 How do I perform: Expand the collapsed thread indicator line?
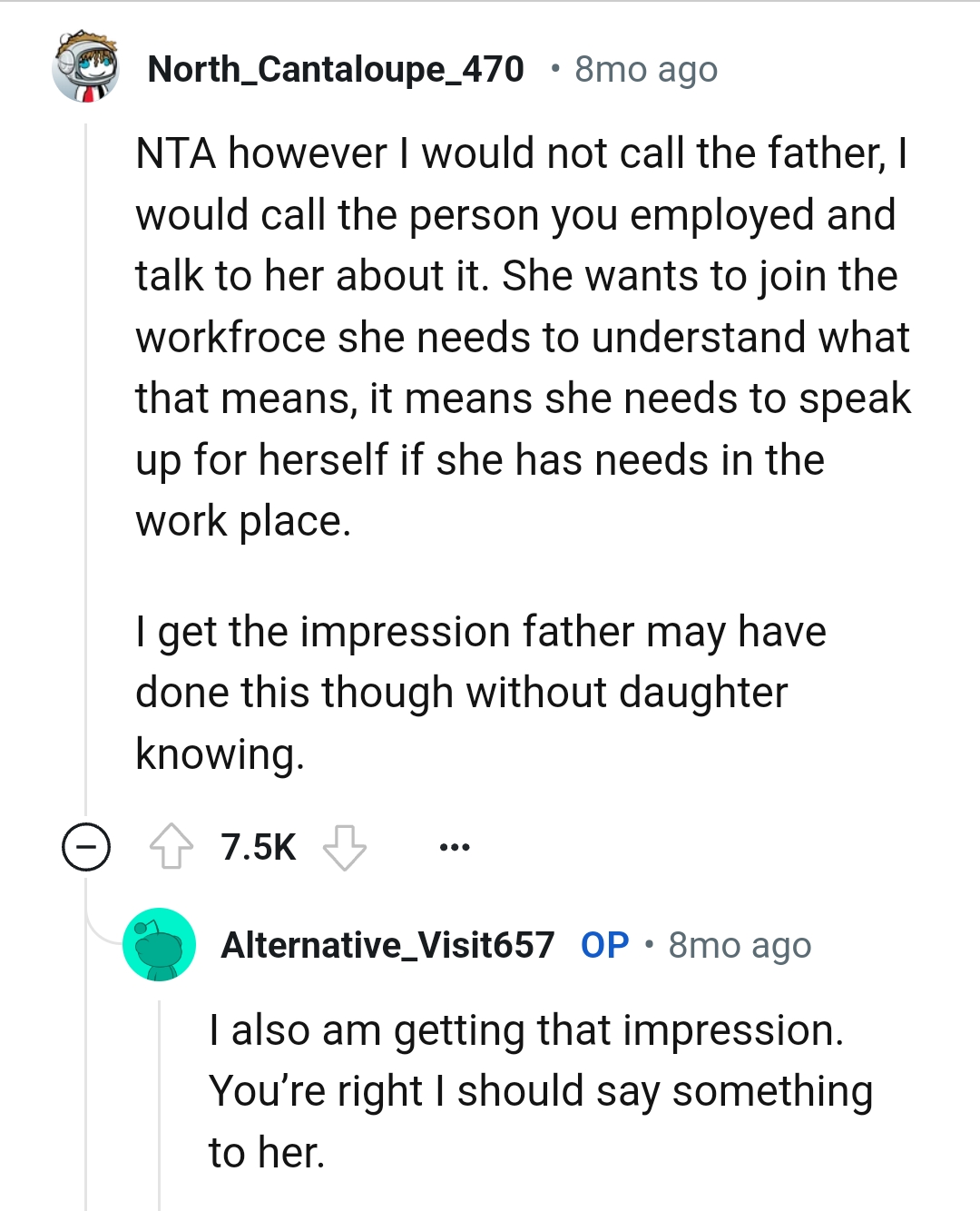pos(84,454)
